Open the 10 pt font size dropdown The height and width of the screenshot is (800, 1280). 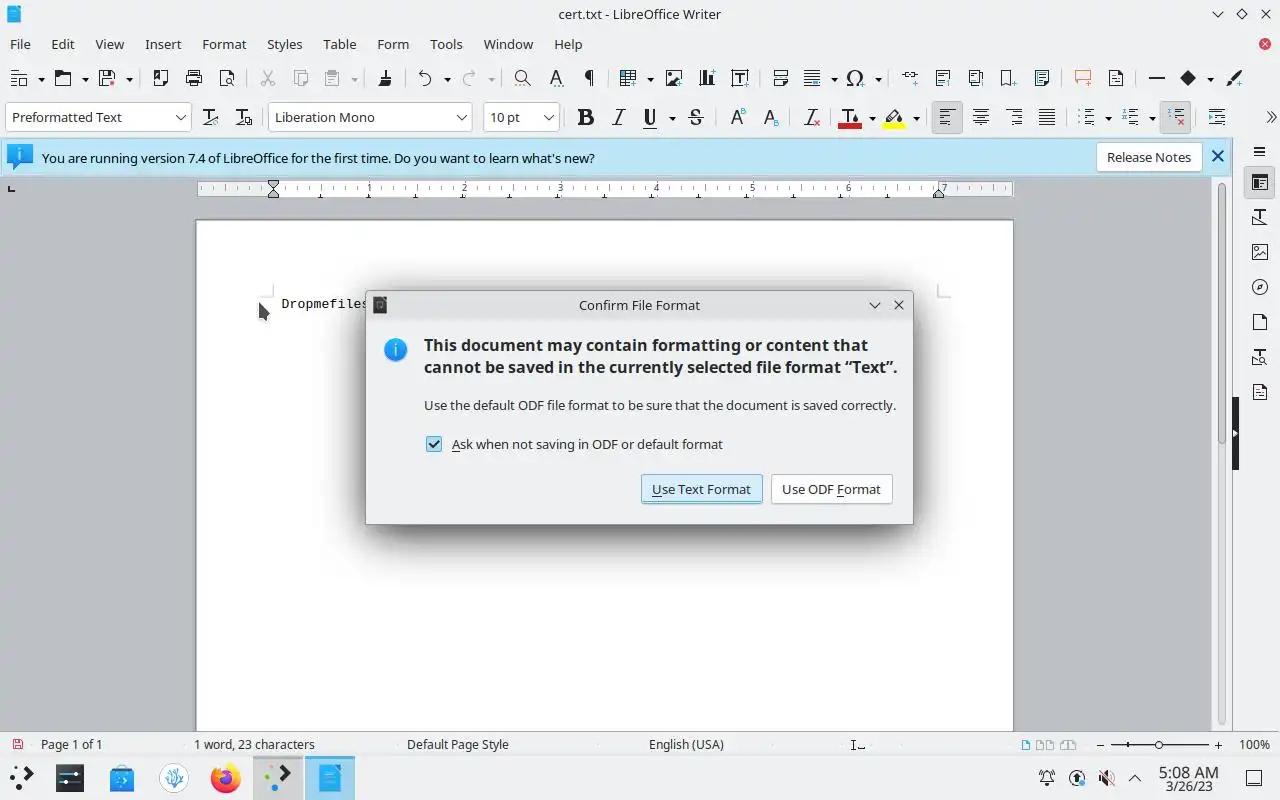[x=548, y=117]
